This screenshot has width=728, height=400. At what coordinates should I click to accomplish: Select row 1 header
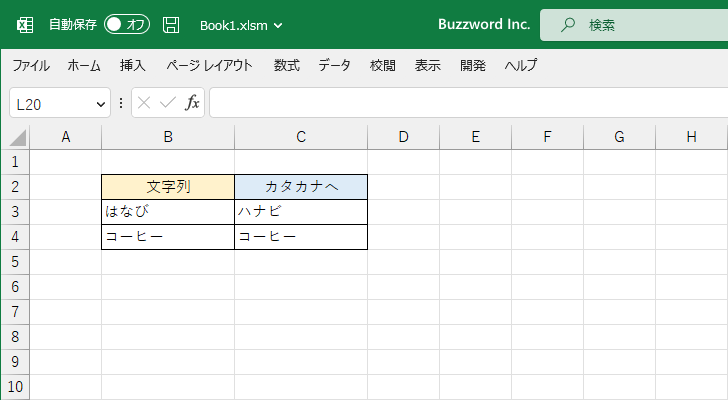[15, 162]
